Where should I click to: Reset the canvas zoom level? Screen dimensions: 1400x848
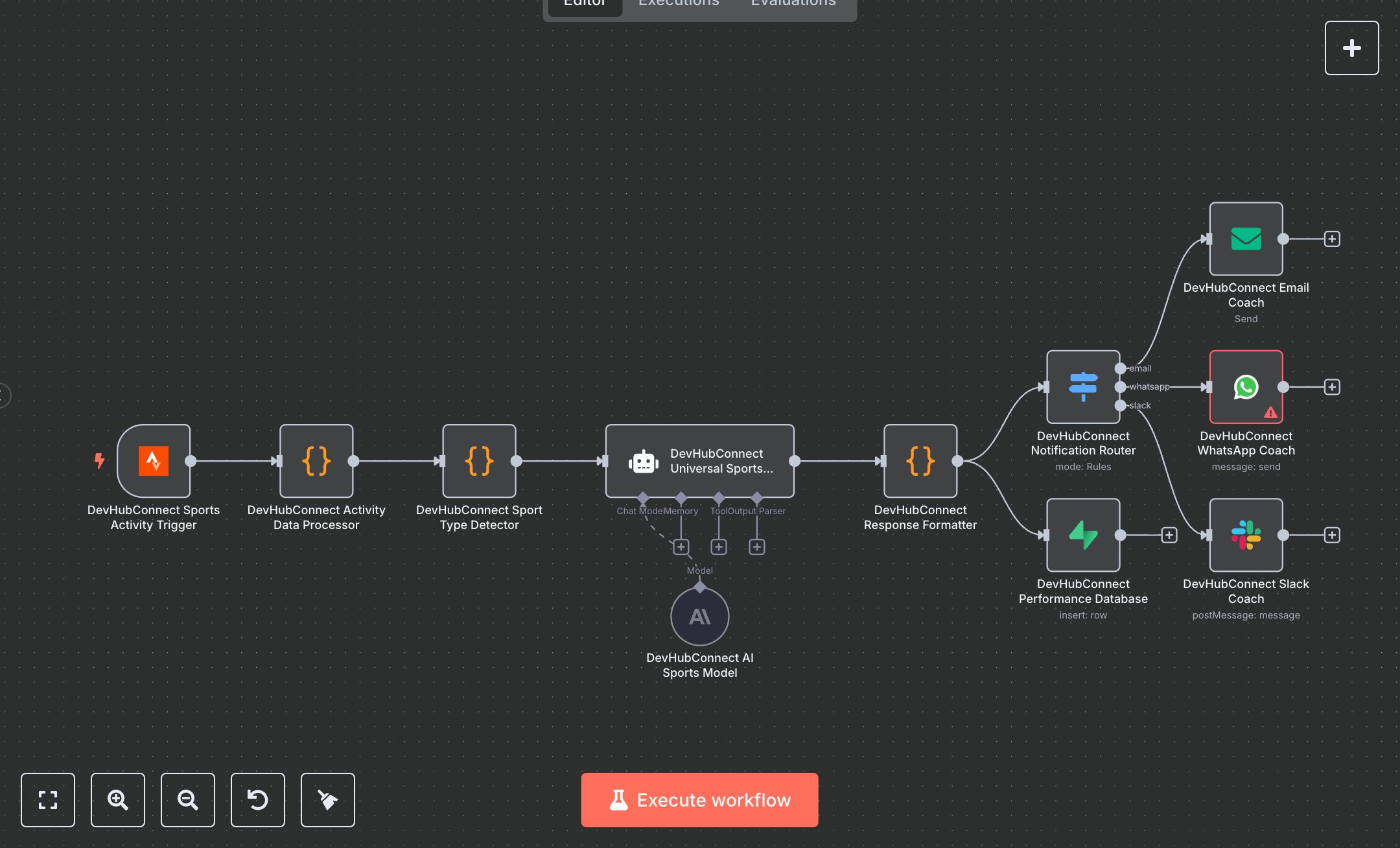pyautogui.click(x=258, y=799)
